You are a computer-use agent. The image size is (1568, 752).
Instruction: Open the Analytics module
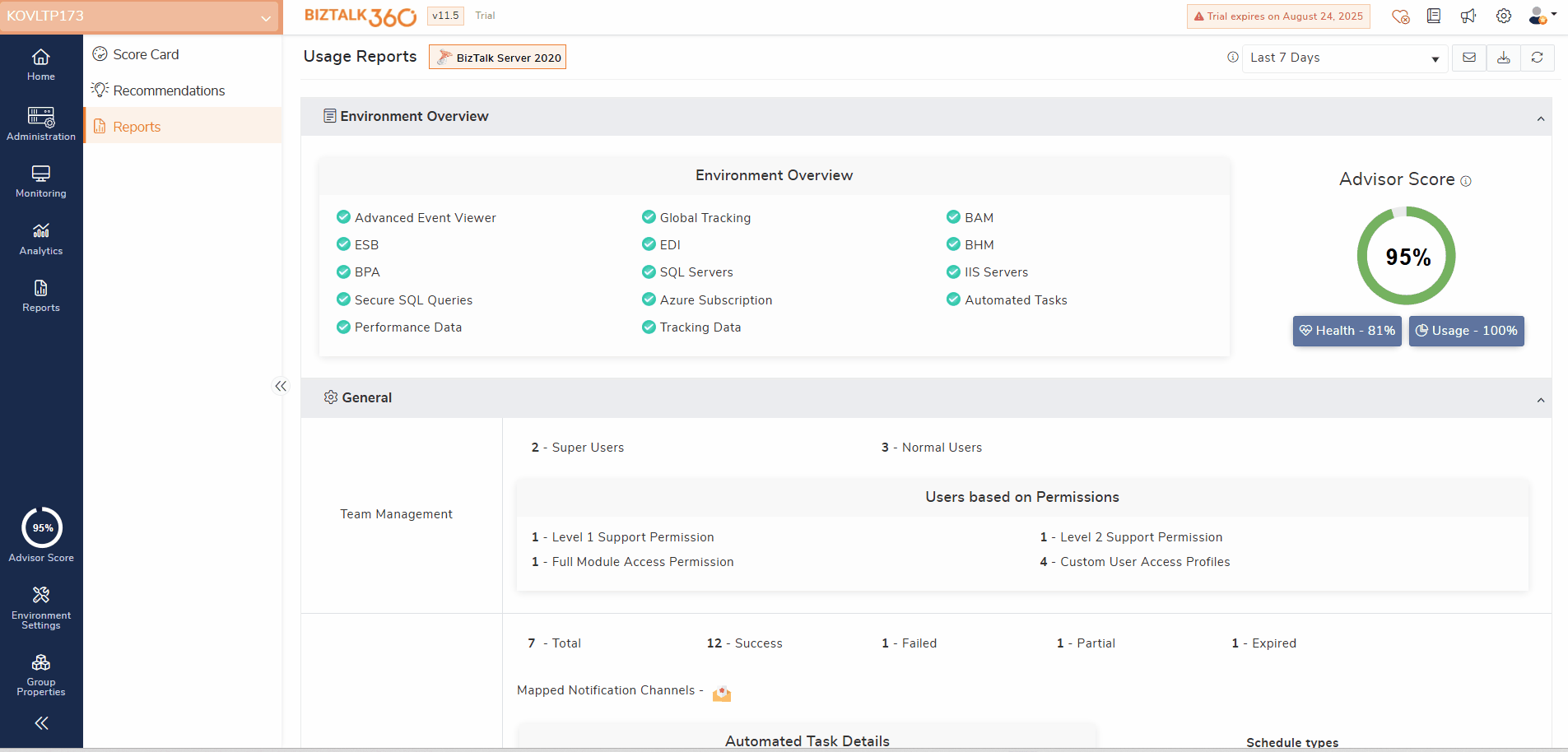tap(41, 239)
